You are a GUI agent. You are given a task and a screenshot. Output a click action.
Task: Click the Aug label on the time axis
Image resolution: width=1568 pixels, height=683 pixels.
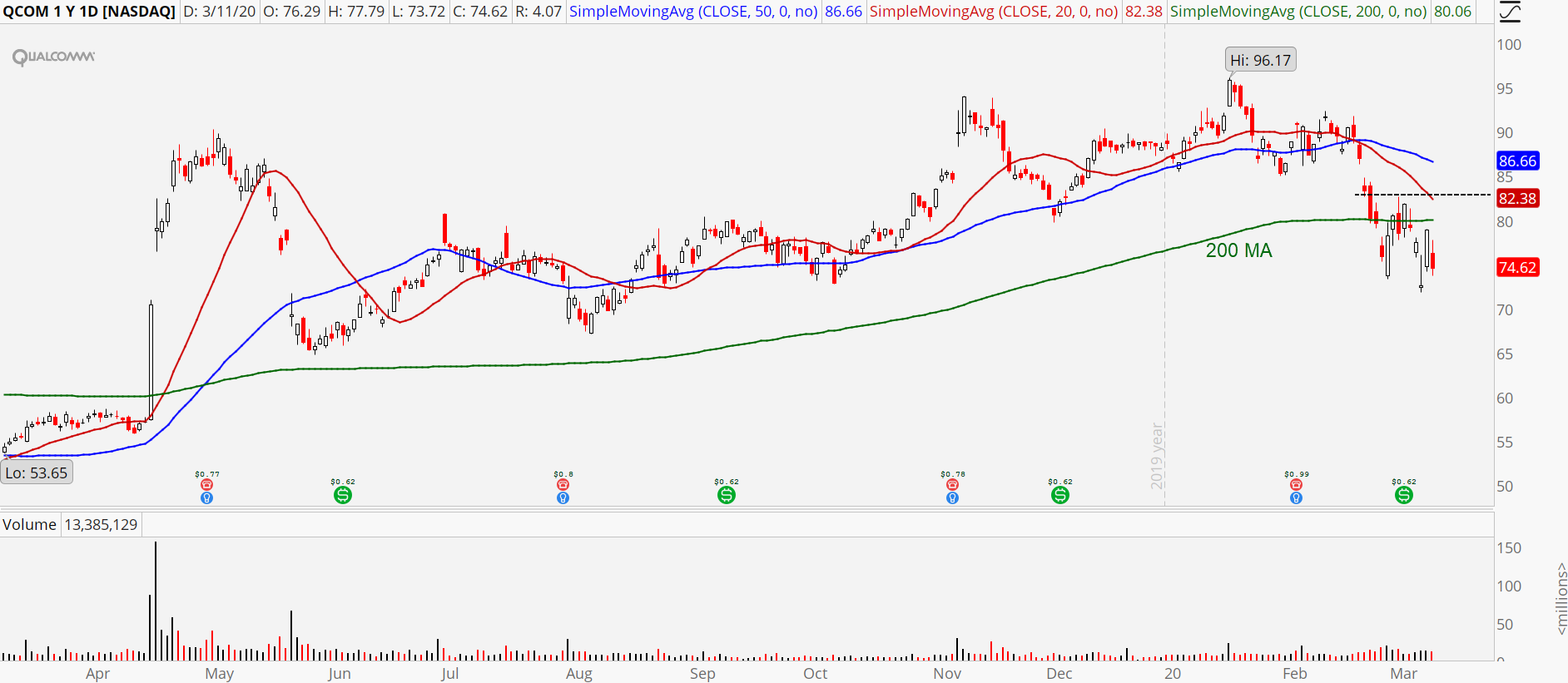[x=579, y=674]
